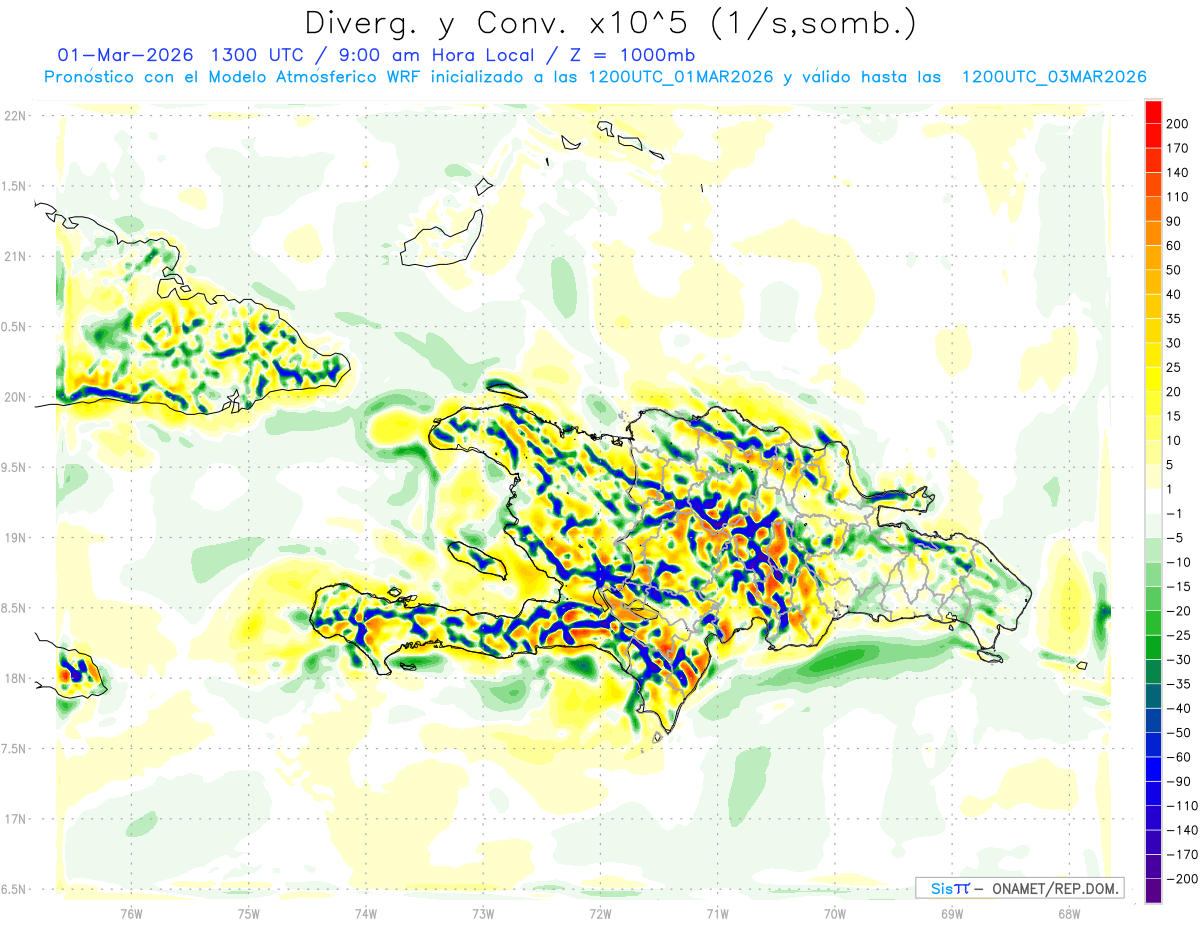Click the '-25' colorbar value
The image size is (1200, 927).
pyautogui.click(x=1181, y=635)
